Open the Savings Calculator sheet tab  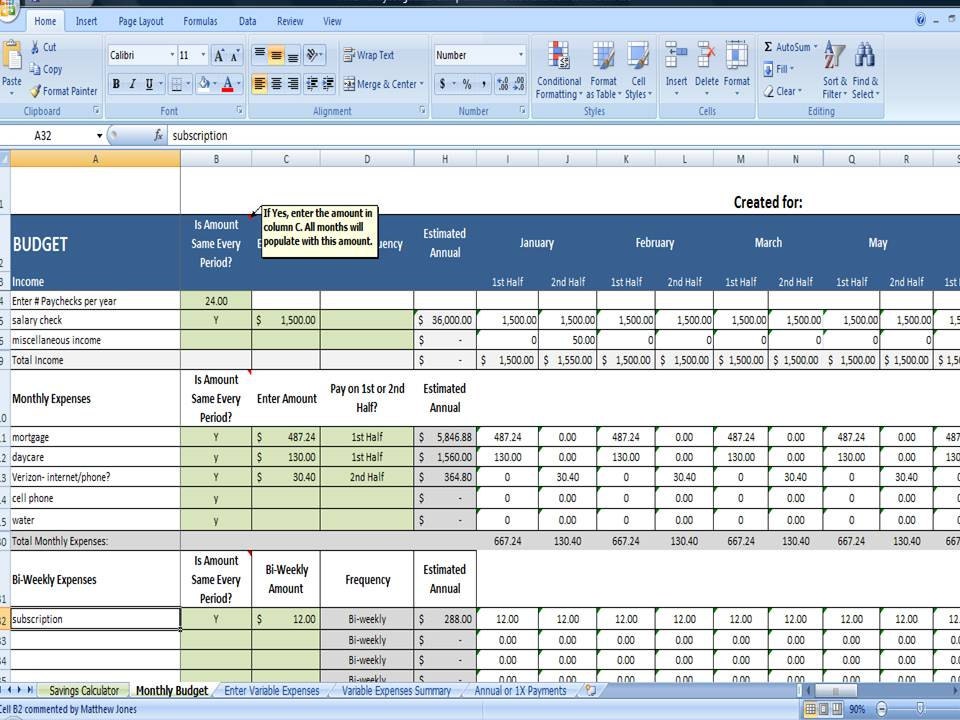[84, 691]
